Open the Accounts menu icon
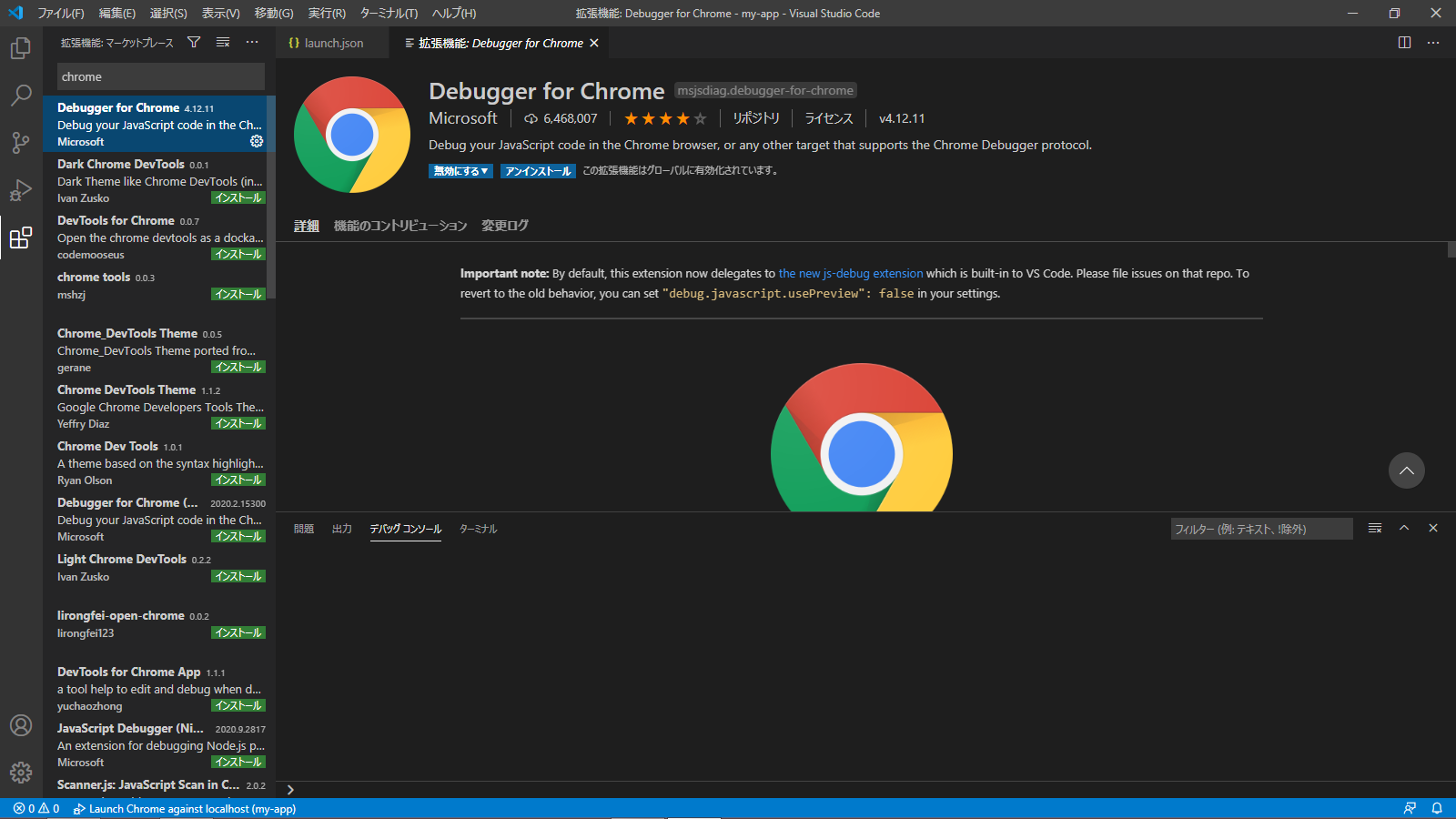 point(21,725)
